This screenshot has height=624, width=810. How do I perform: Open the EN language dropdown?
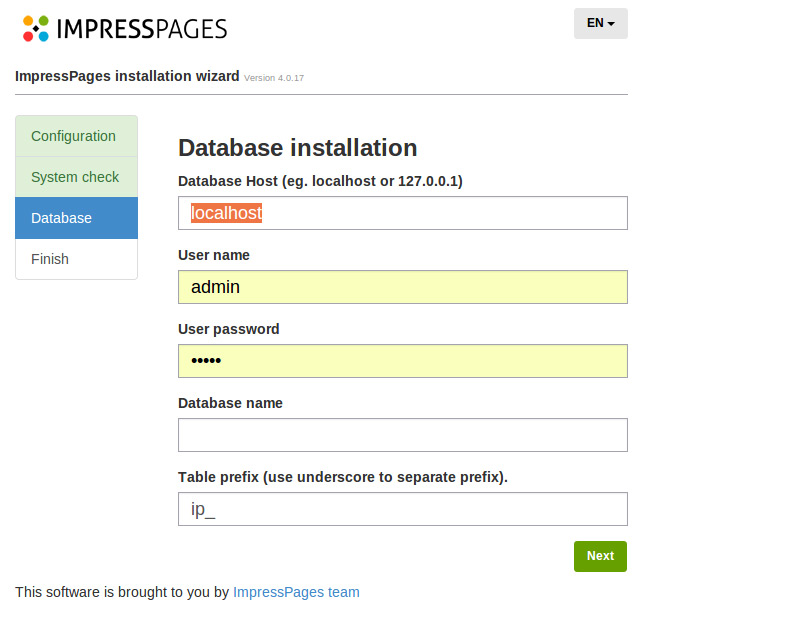coord(600,23)
